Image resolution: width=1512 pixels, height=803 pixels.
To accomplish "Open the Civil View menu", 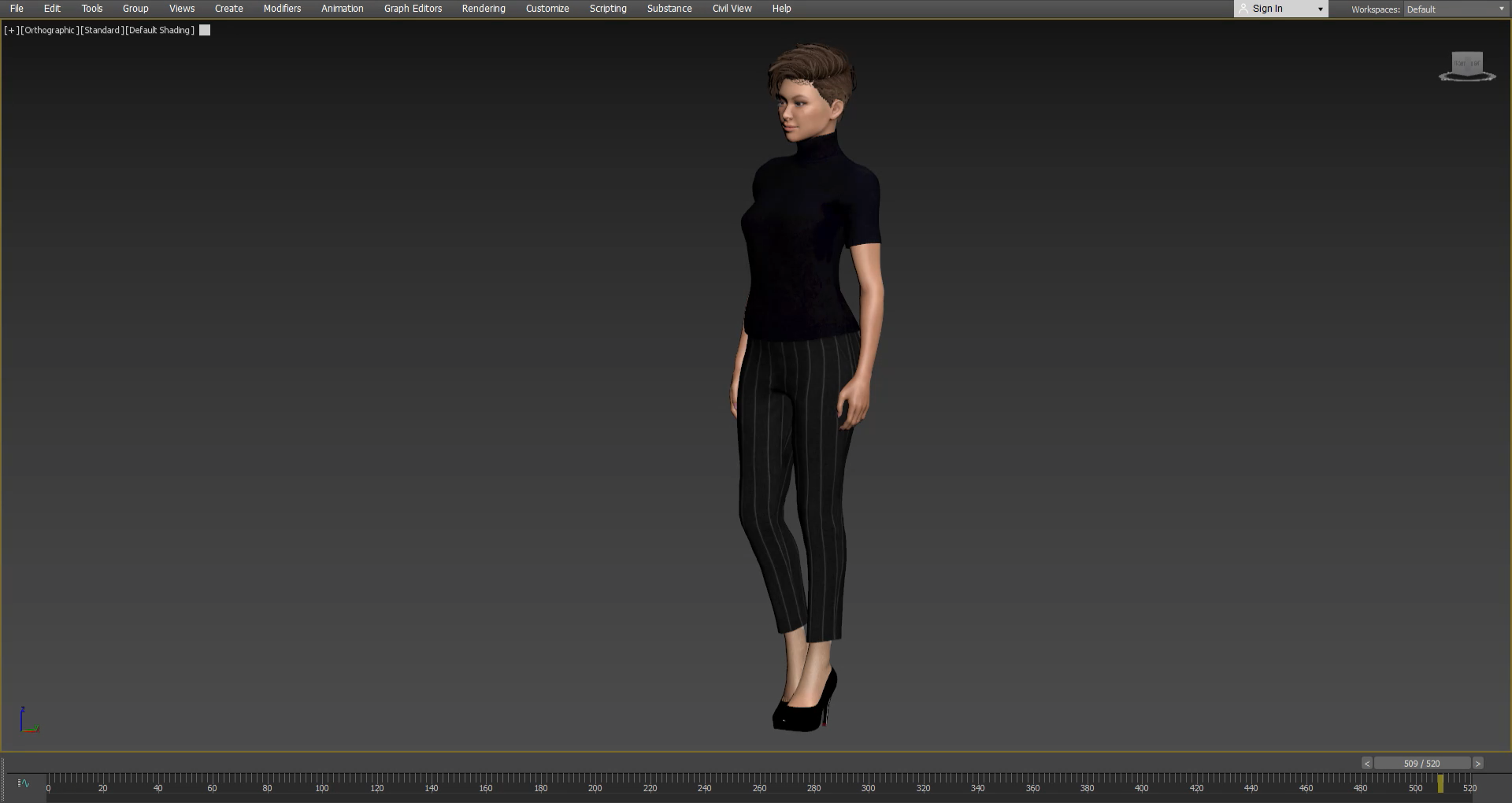I will click(x=732, y=9).
